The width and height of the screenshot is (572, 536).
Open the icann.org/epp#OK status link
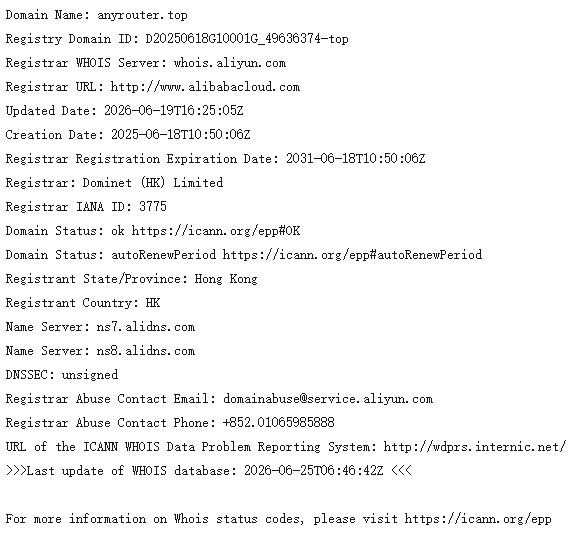tap(216, 231)
